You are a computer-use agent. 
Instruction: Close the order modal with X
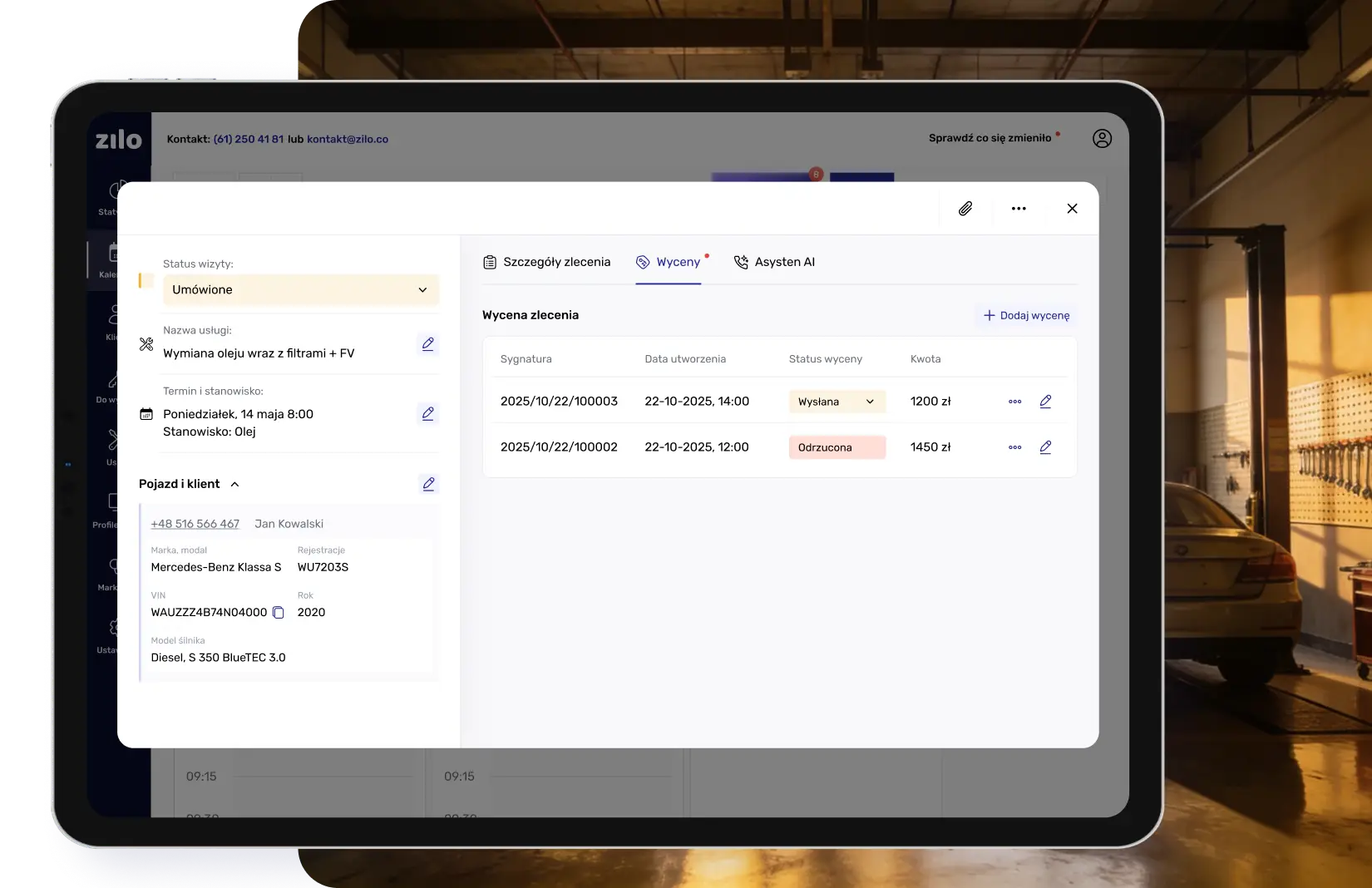click(1072, 209)
